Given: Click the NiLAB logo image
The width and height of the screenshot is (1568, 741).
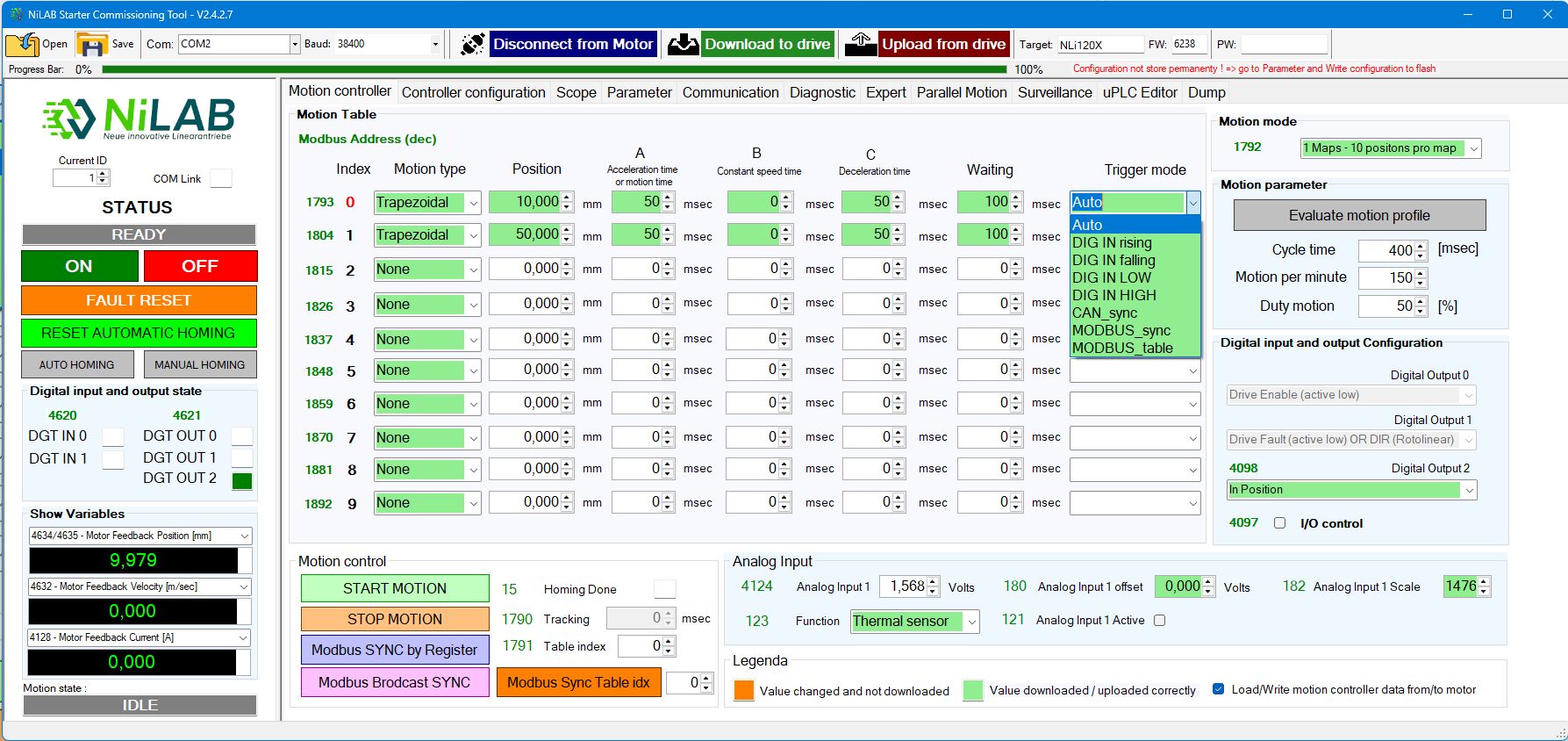Looking at the screenshot, I should (139, 119).
